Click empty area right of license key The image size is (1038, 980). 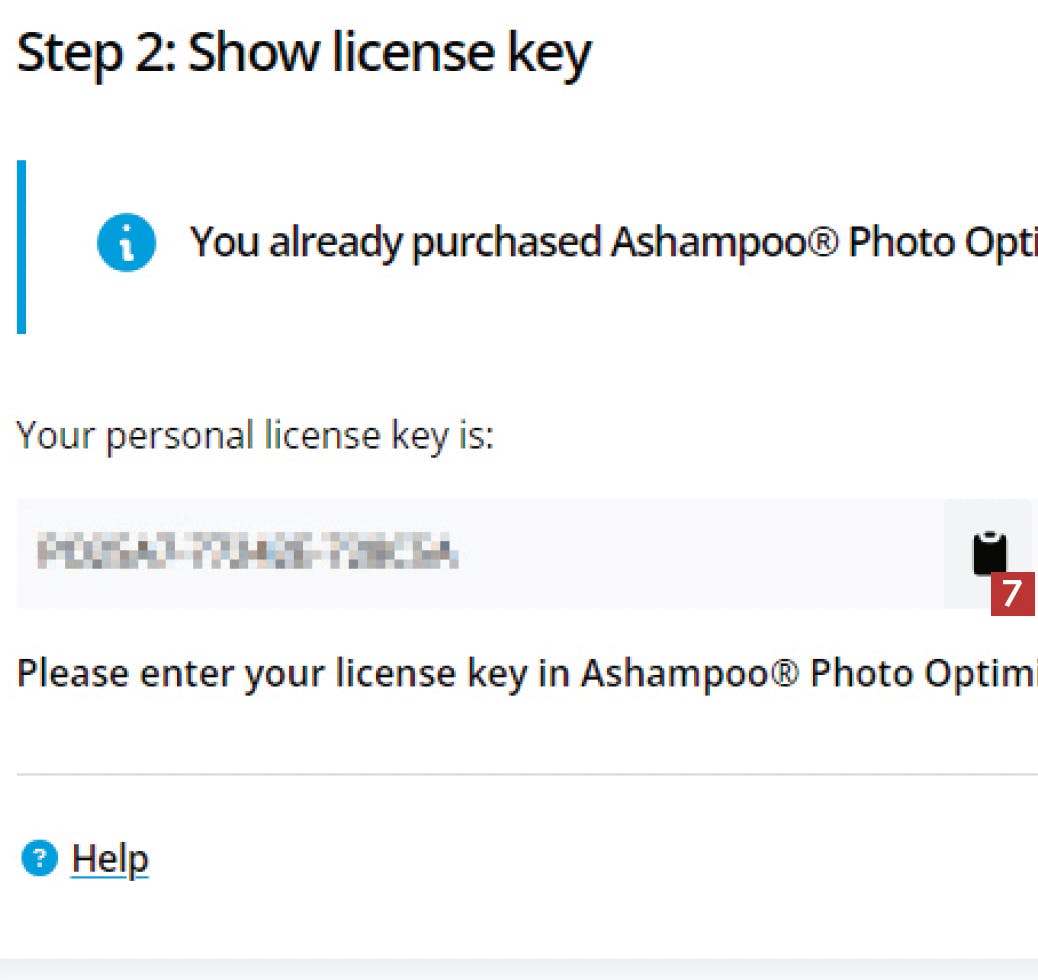coord(700,554)
